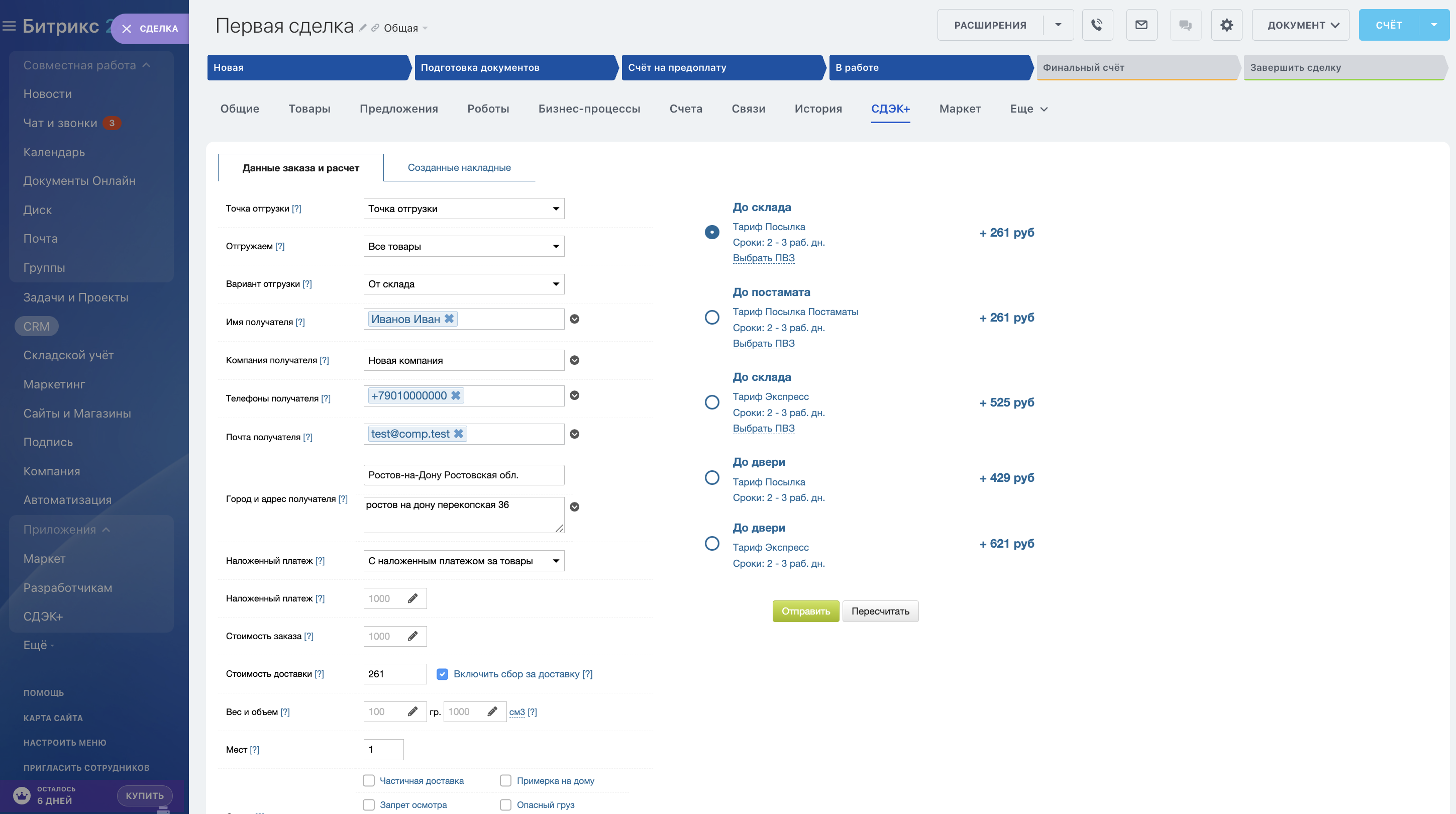Click pencil icon to rename deal title
This screenshot has width=1456, height=814.
coord(363,28)
